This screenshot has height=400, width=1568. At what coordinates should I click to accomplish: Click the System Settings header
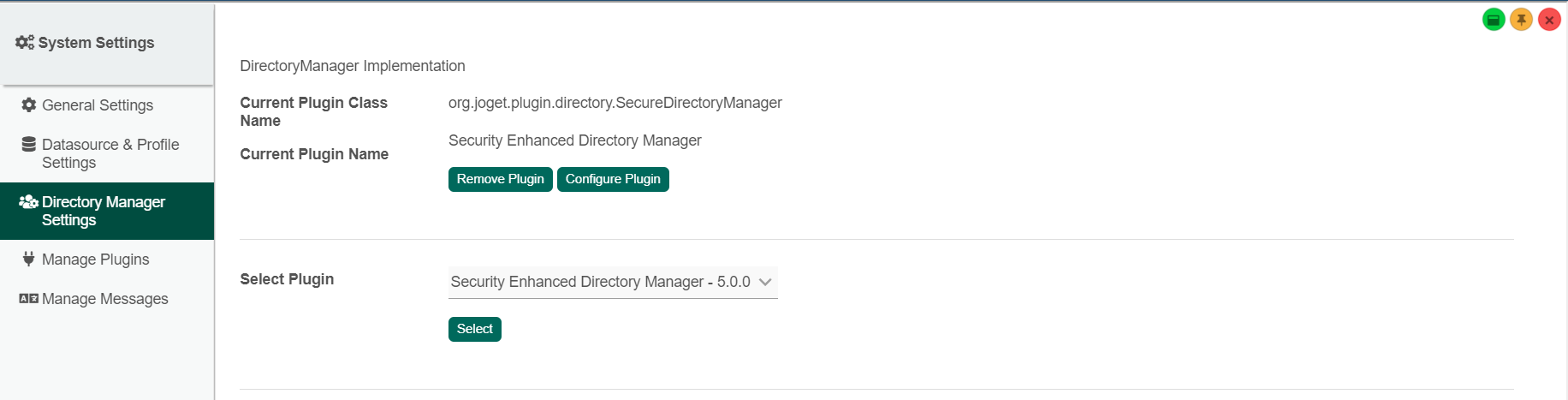(x=96, y=43)
